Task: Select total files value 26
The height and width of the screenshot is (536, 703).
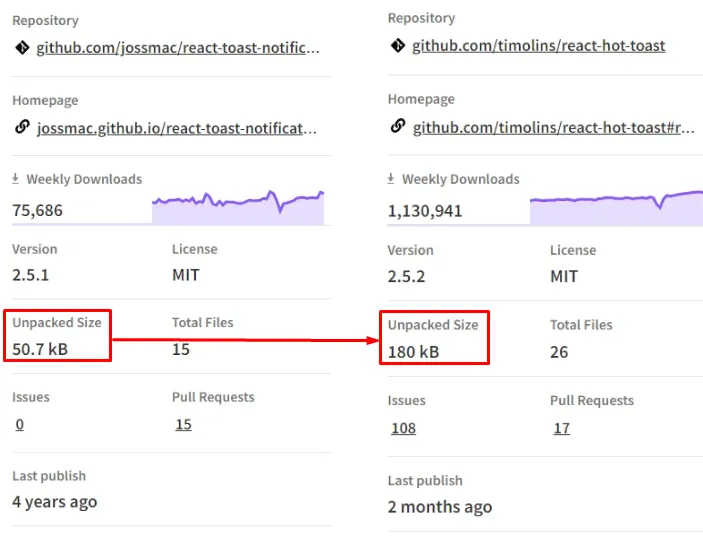Action: [559, 352]
